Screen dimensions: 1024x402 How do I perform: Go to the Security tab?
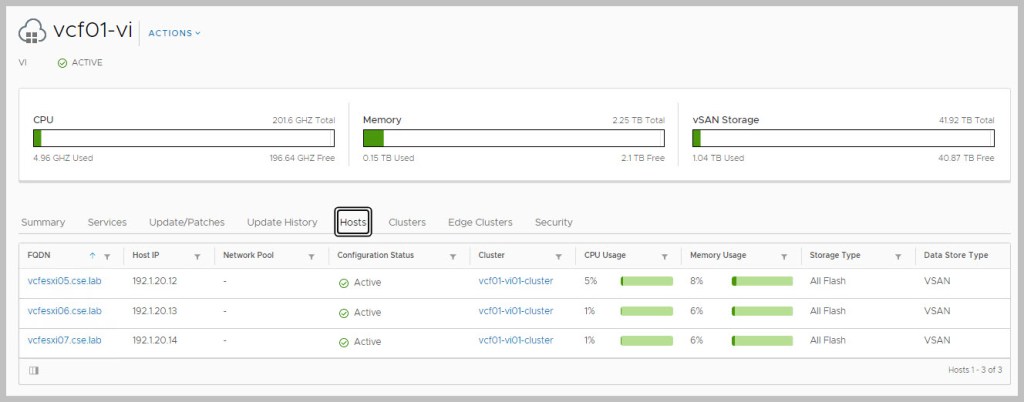(x=553, y=222)
